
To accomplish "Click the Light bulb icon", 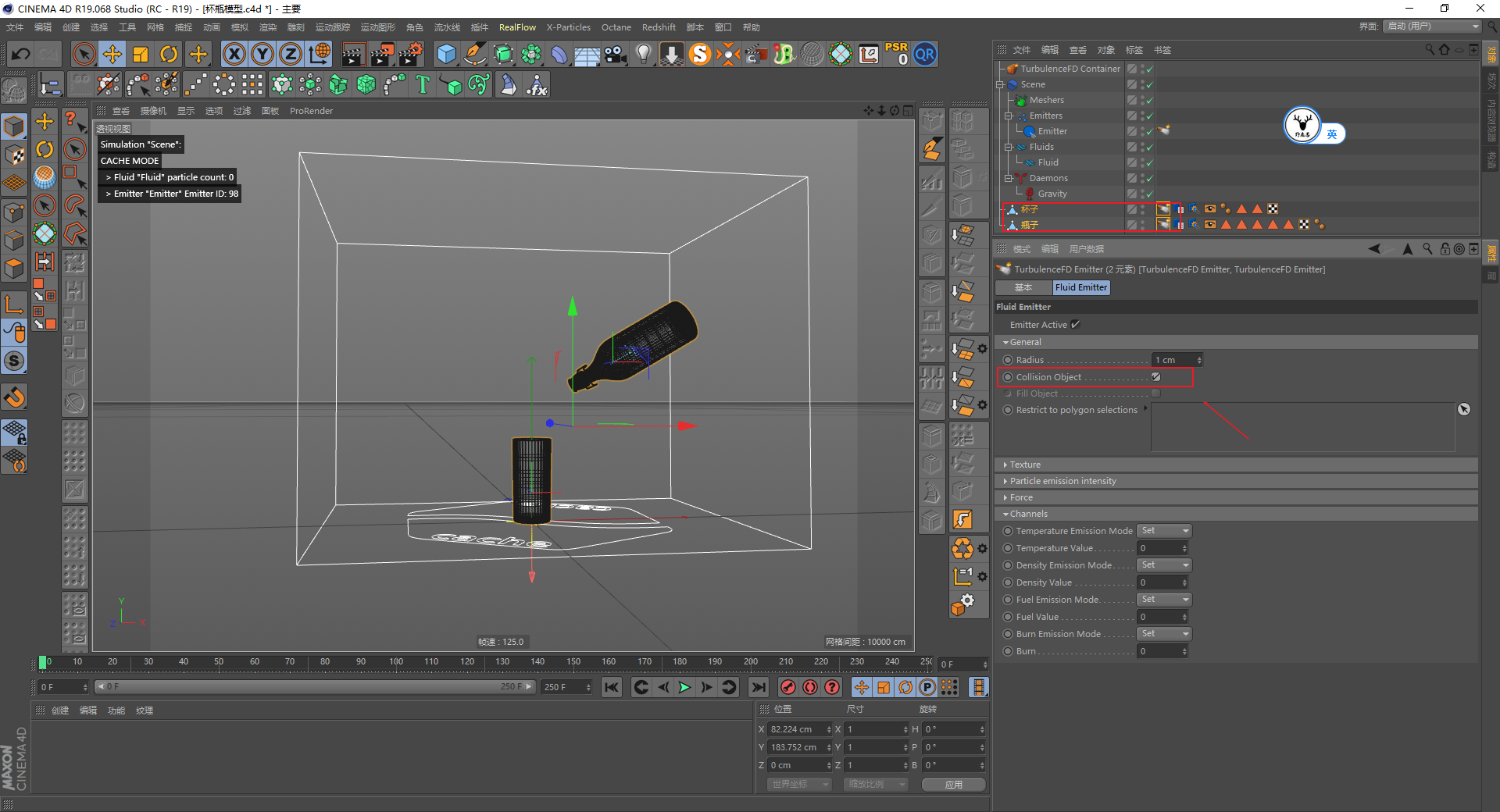I will coord(643,55).
